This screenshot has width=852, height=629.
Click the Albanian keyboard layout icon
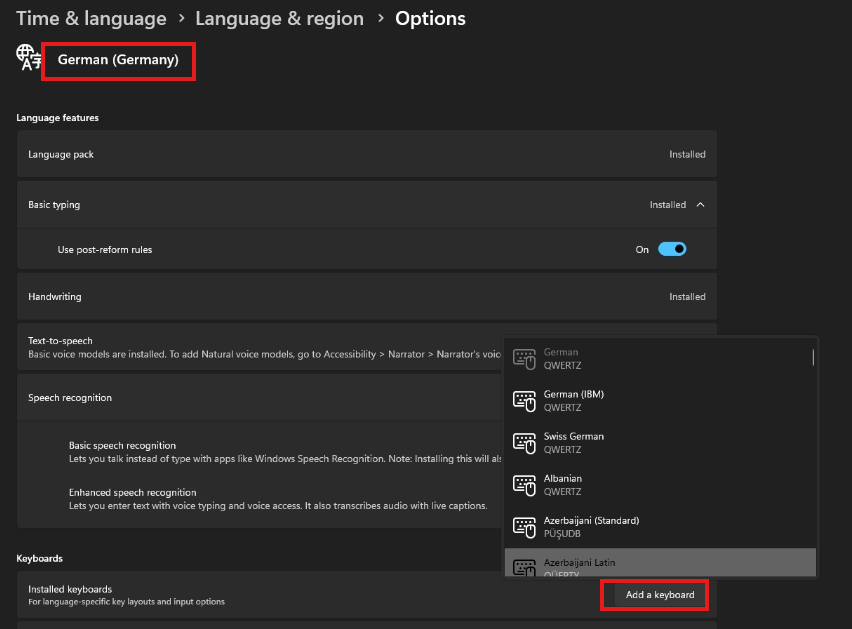pyautogui.click(x=524, y=484)
